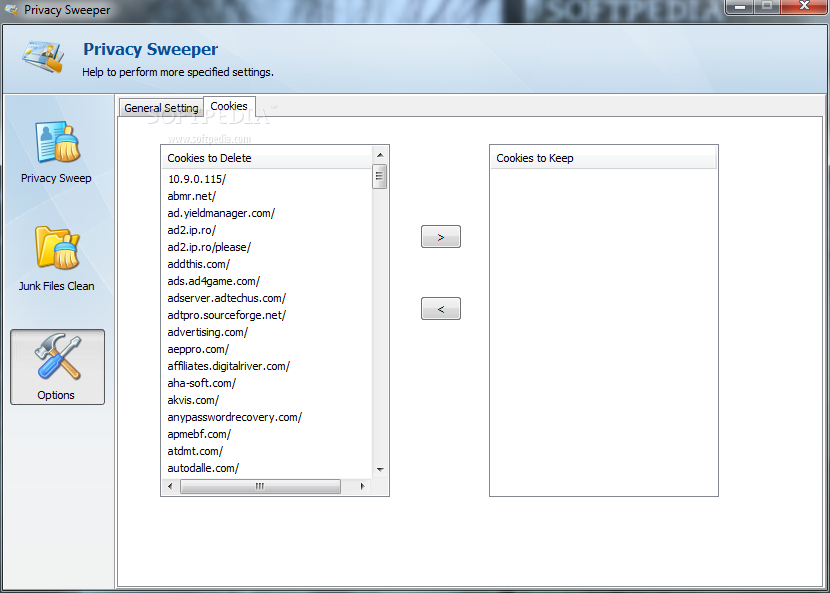The image size is (830, 593).
Task: Move selected cookie to keep list with > button
Action: point(441,237)
